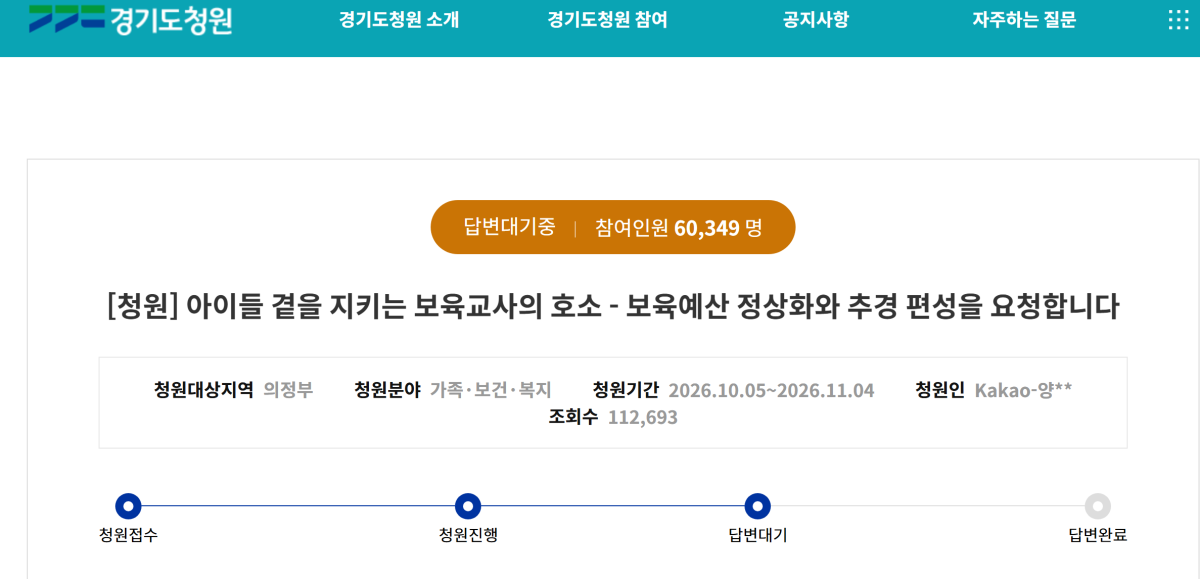Click the 청원인 label
The width and height of the screenshot is (1200, 579).
940,390
